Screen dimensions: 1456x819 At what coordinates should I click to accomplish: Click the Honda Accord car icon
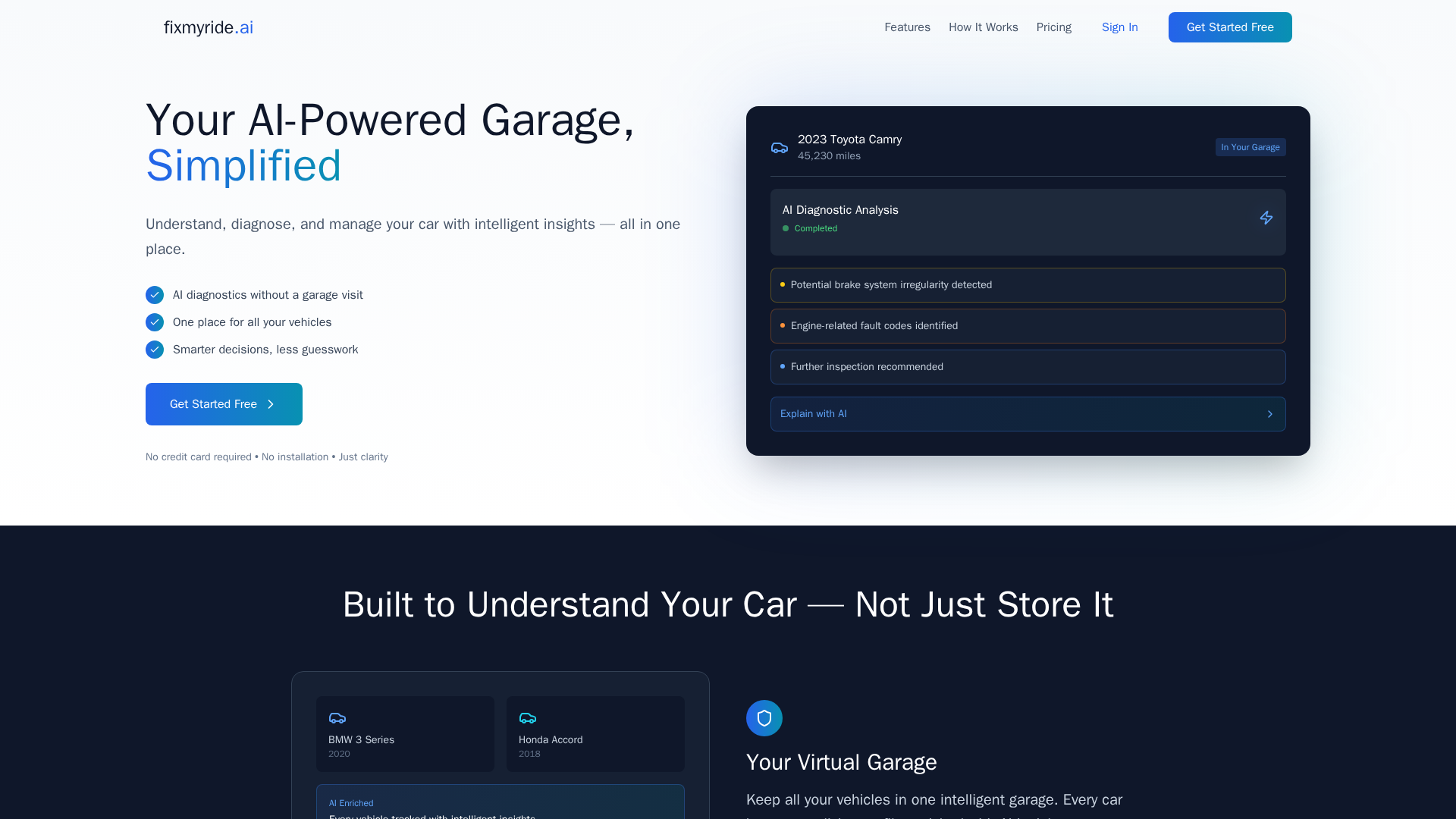(x=528, y=718)
